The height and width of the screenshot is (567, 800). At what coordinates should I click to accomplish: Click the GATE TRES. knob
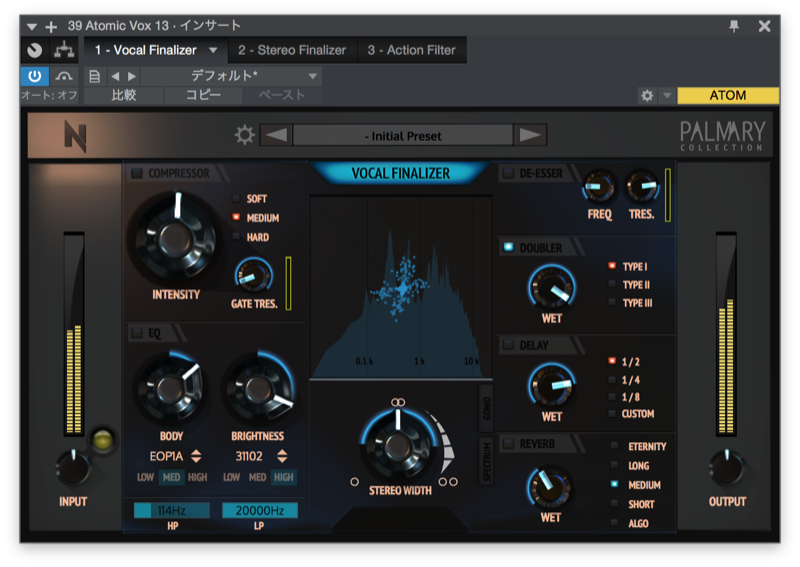(x=254, y=276)
